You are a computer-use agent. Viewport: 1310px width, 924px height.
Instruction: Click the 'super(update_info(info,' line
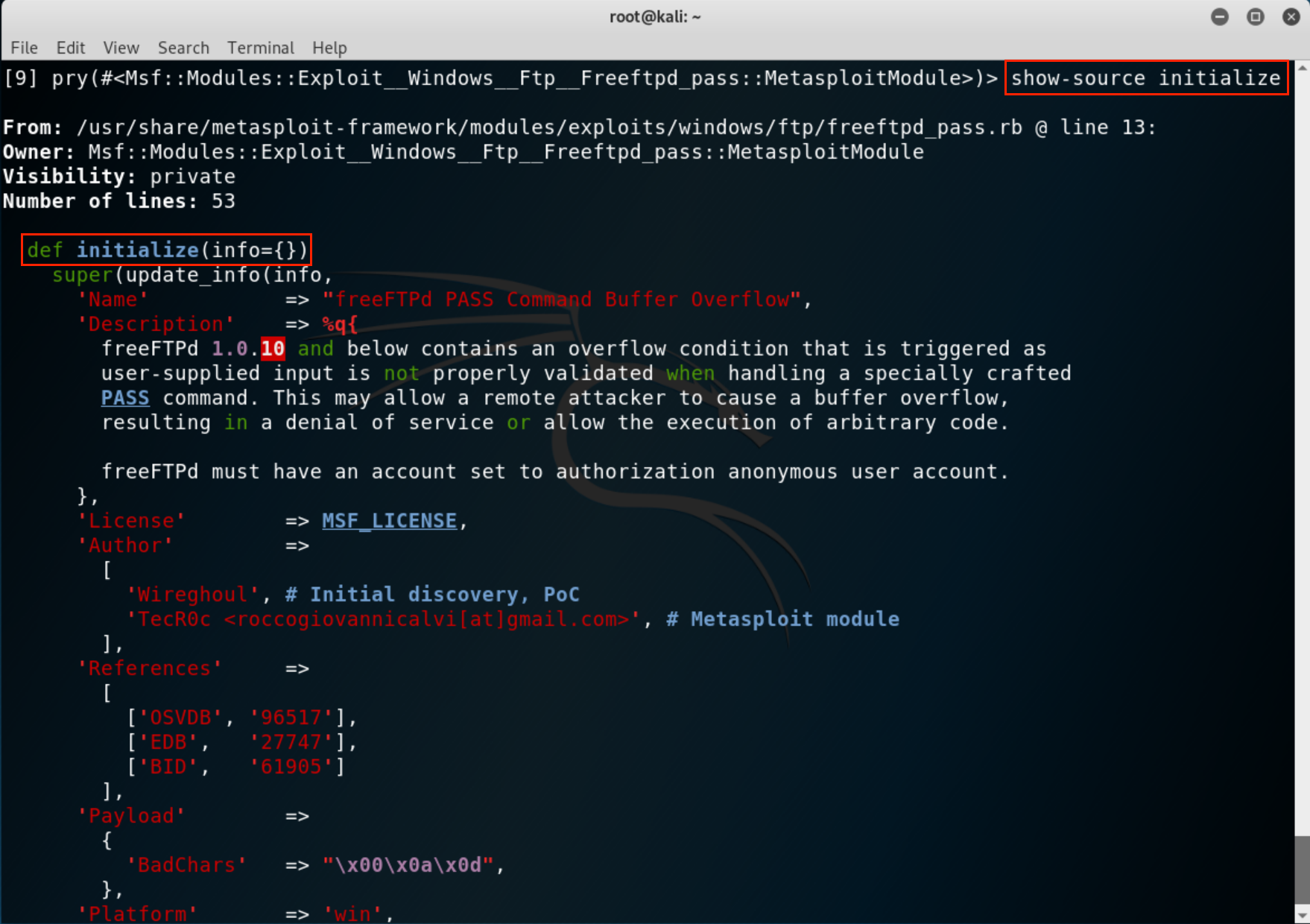coord(192,274)
